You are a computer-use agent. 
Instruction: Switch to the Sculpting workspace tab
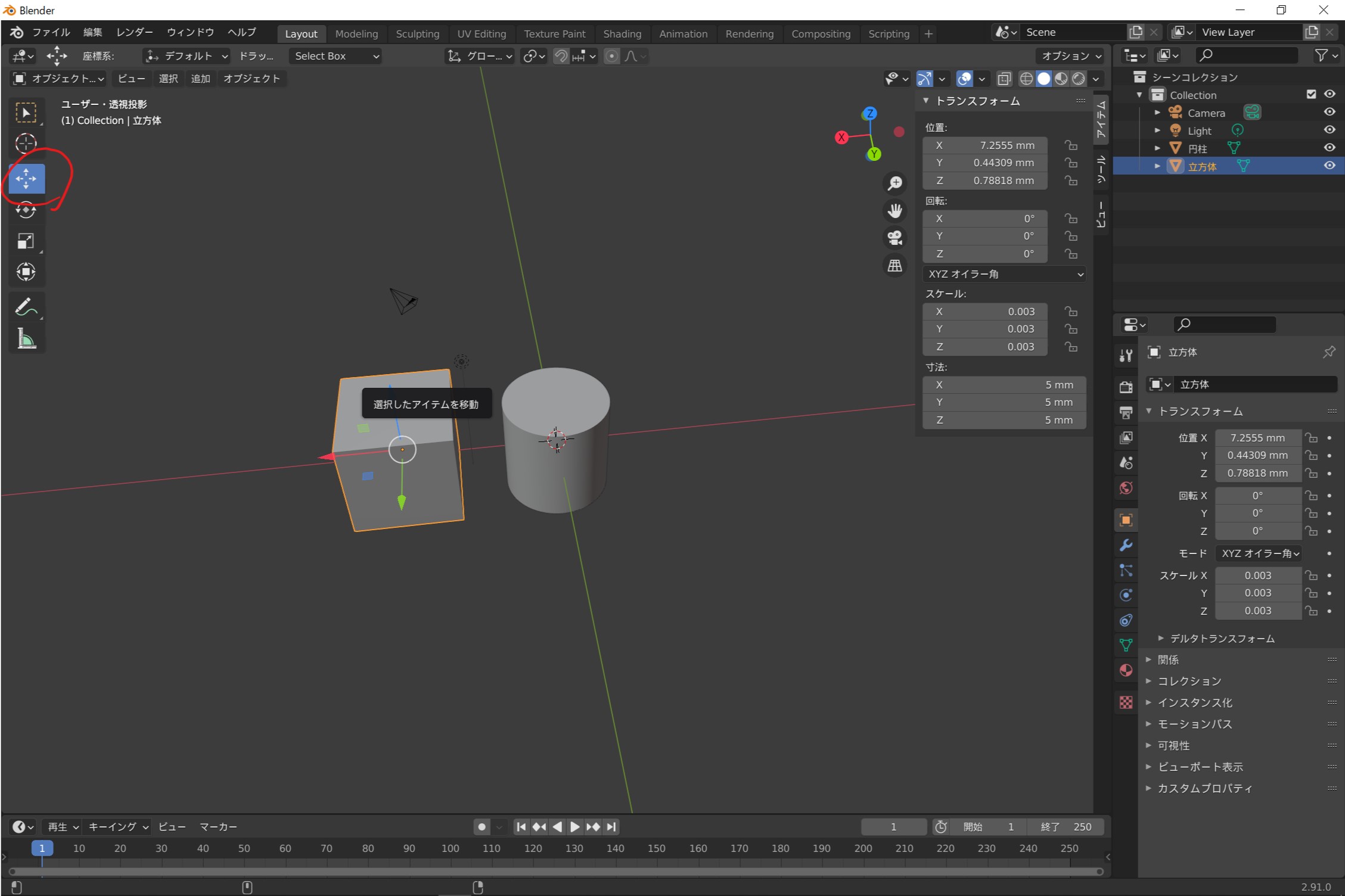coord(417,34)
